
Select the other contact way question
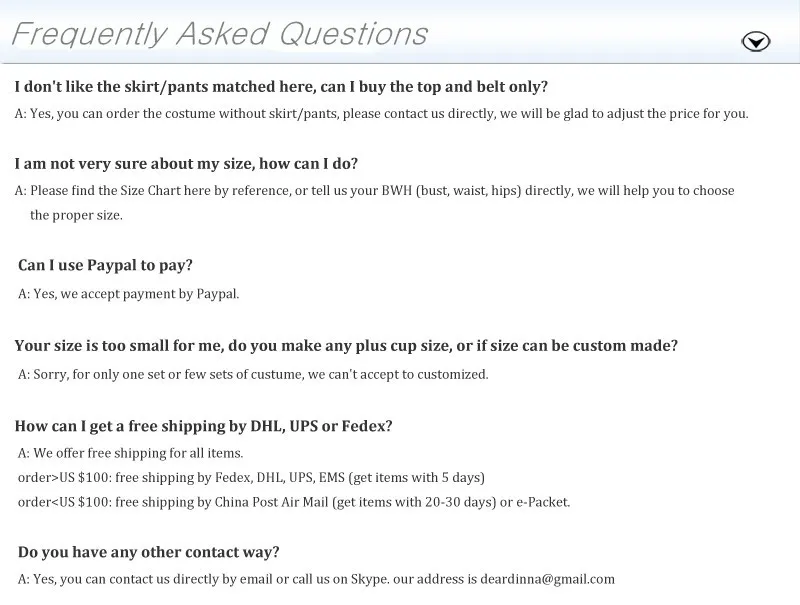pos(148,552)
